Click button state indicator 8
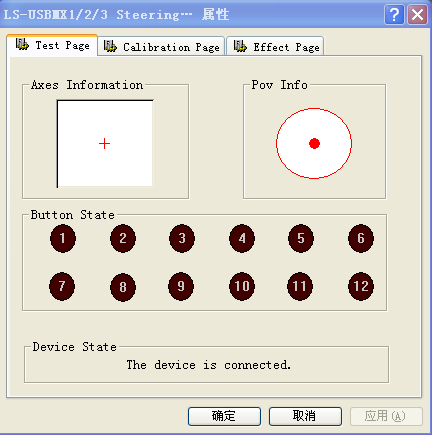The width and height of the screenshot is (432, 435). click(123, 287)
